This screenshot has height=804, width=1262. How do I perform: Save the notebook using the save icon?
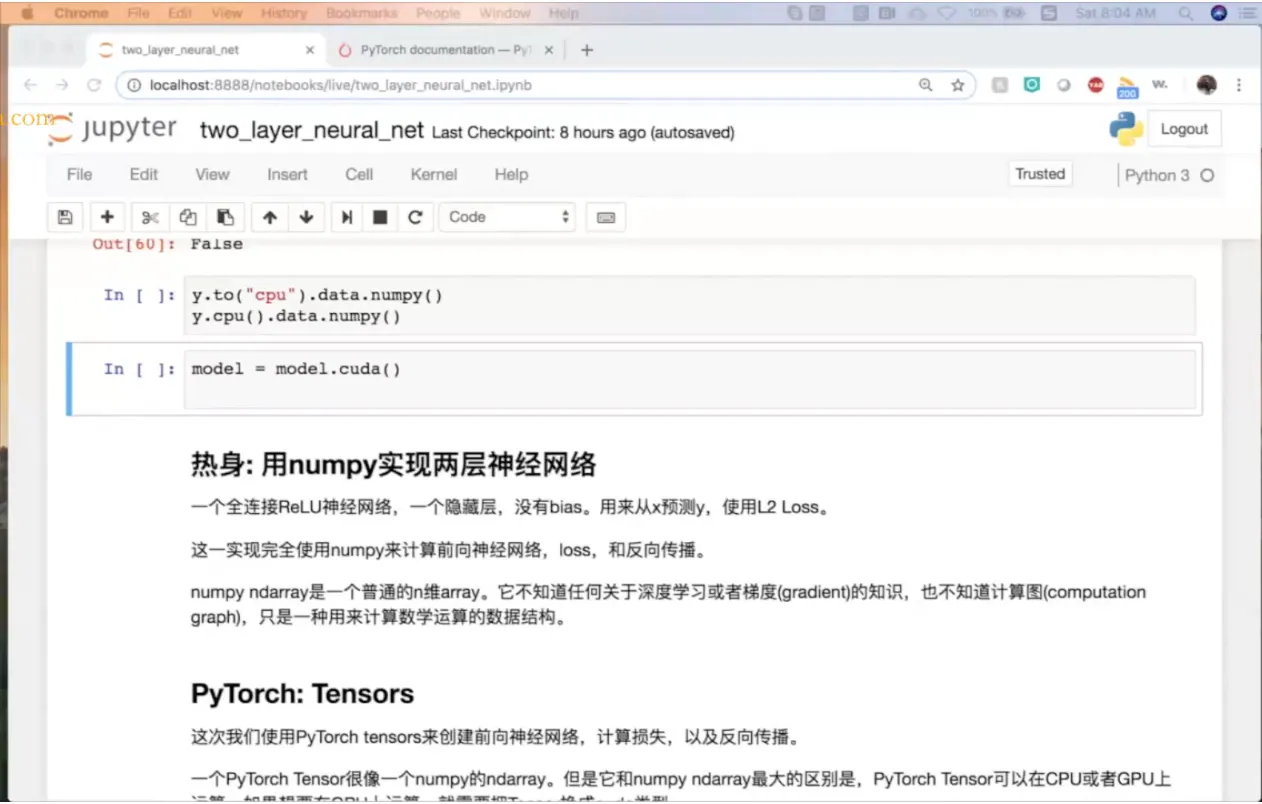pyautogui.click(x=64, y=217)
